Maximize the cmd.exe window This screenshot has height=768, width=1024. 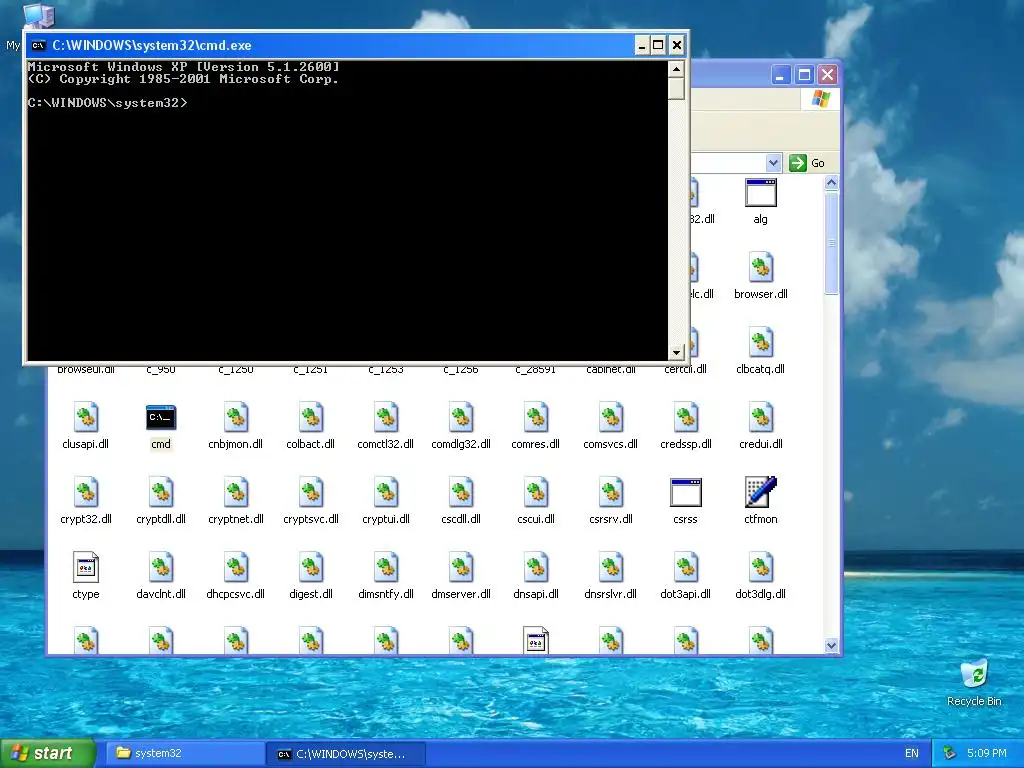click(x=658, y=45)
